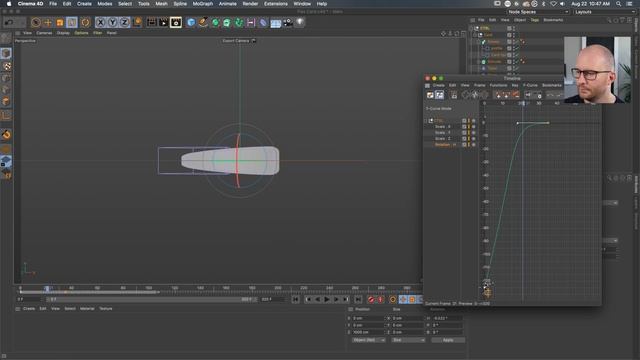Click the Position X input field
The image size is (640, 360).
(369, 318)
